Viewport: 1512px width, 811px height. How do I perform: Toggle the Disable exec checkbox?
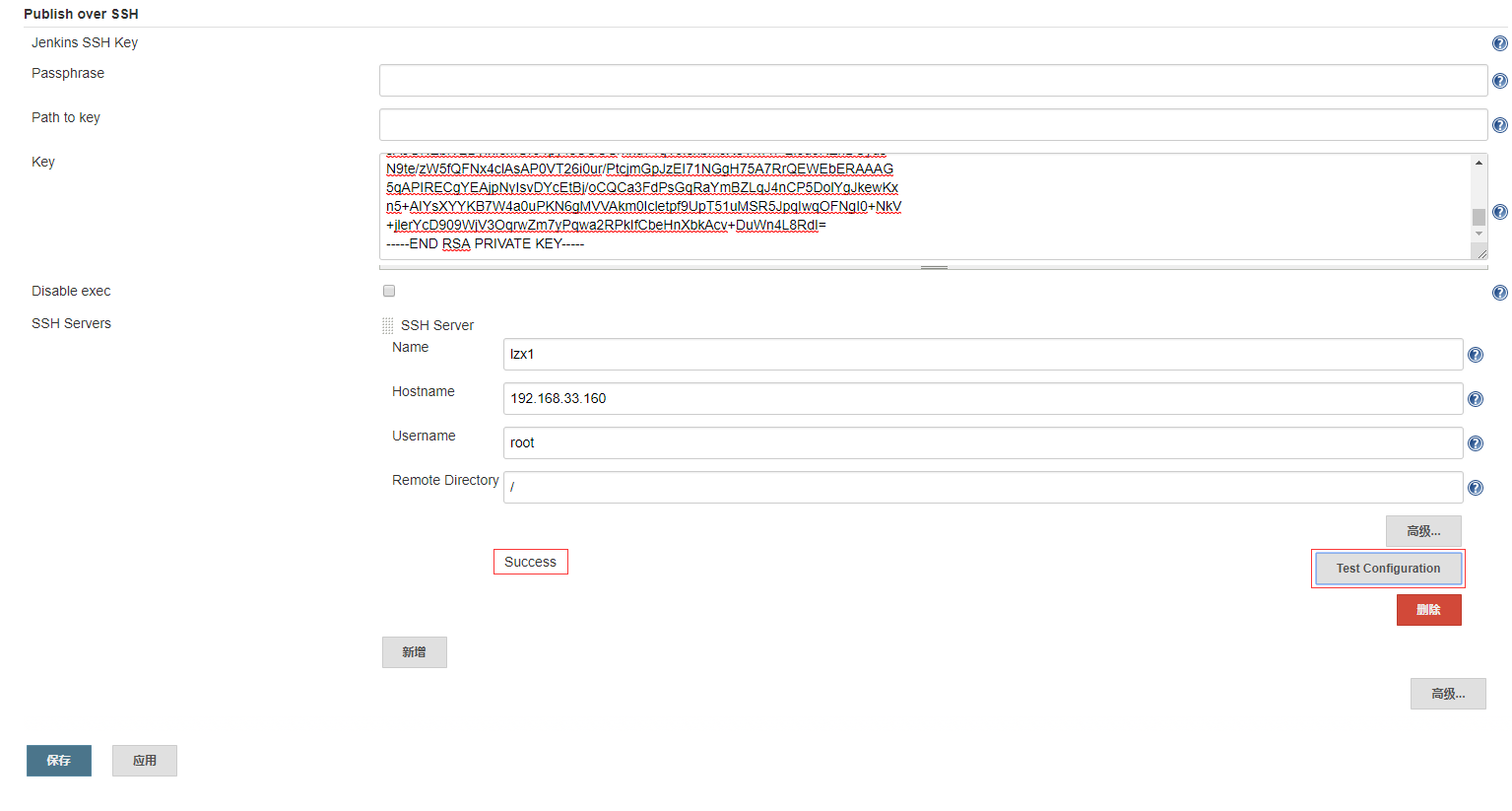coord(389,291)
